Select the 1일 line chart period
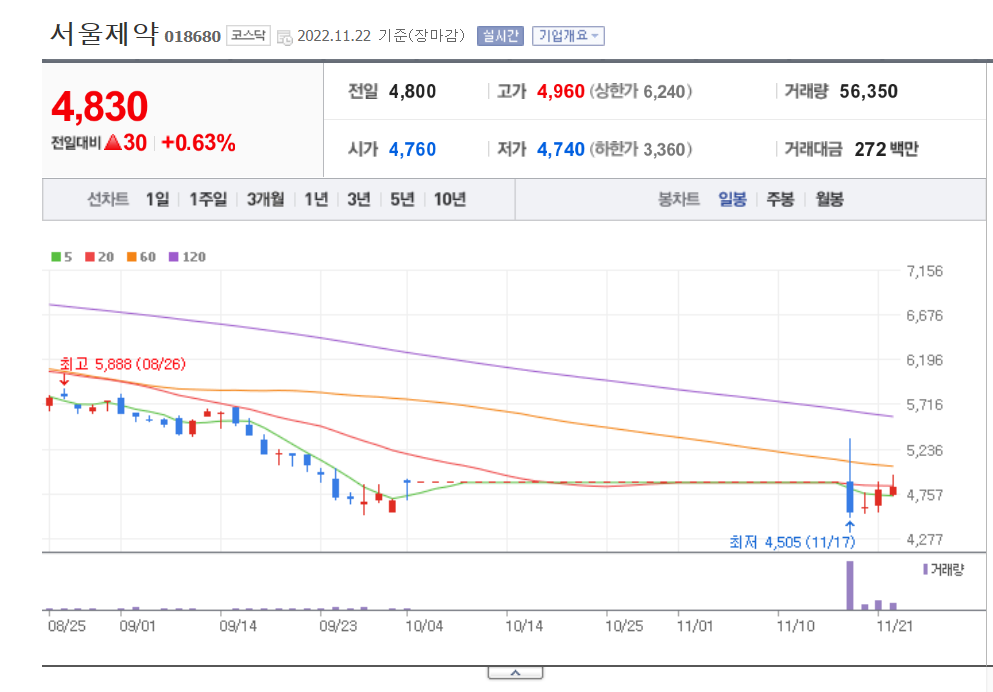Screen dimensions: 993x692 157,199
